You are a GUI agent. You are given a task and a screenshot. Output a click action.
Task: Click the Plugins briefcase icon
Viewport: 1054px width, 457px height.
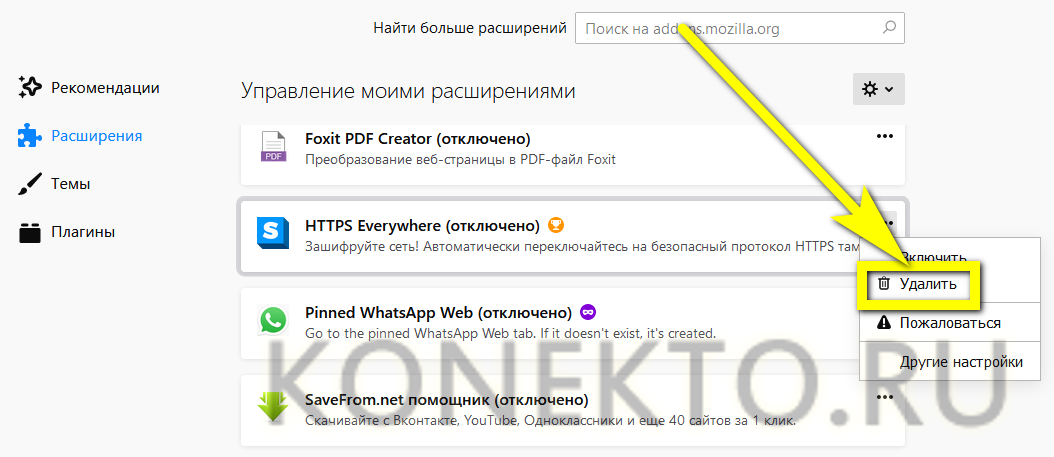[29, 232]
